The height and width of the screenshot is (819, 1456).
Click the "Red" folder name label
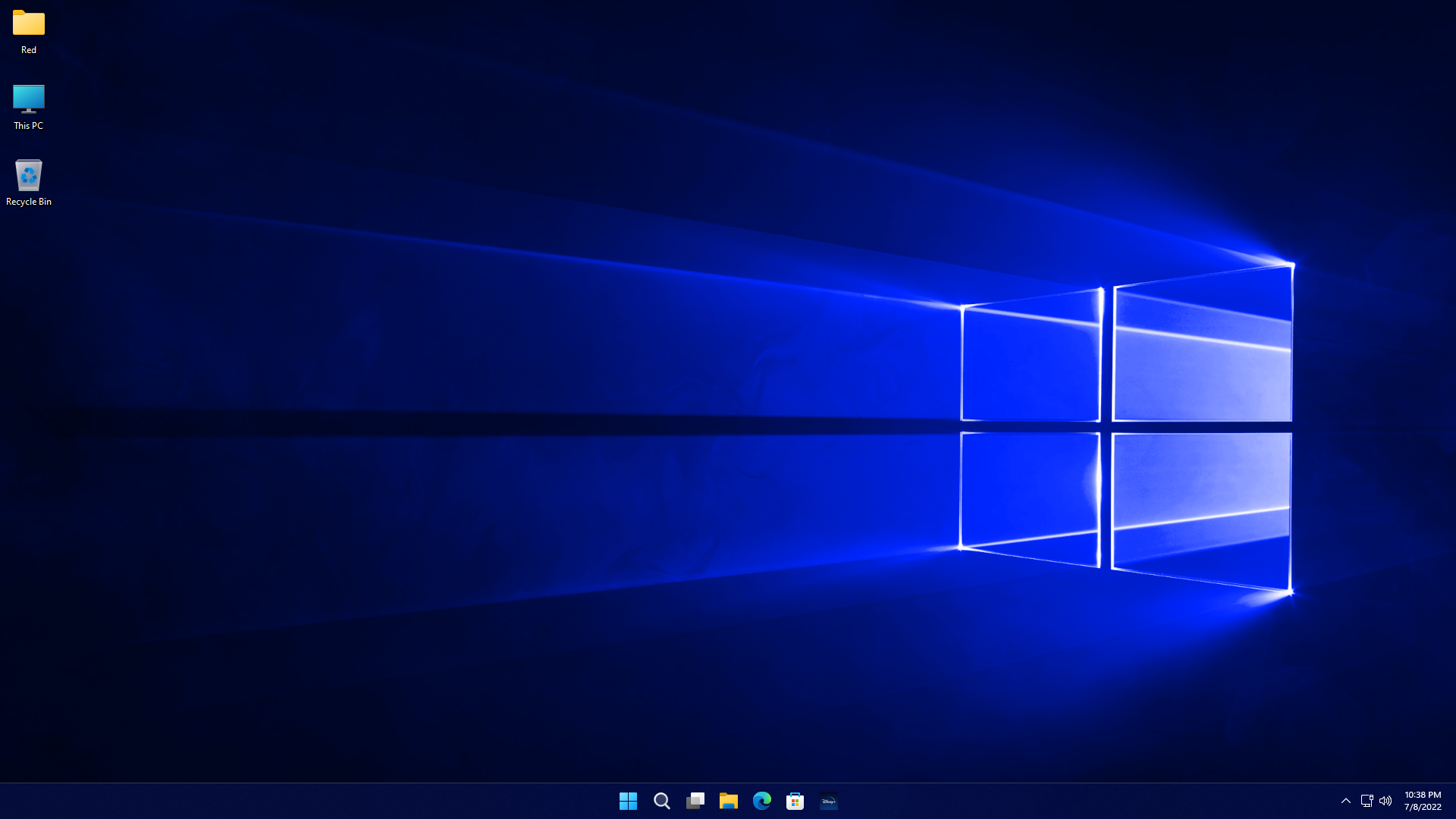pos(29,50)
